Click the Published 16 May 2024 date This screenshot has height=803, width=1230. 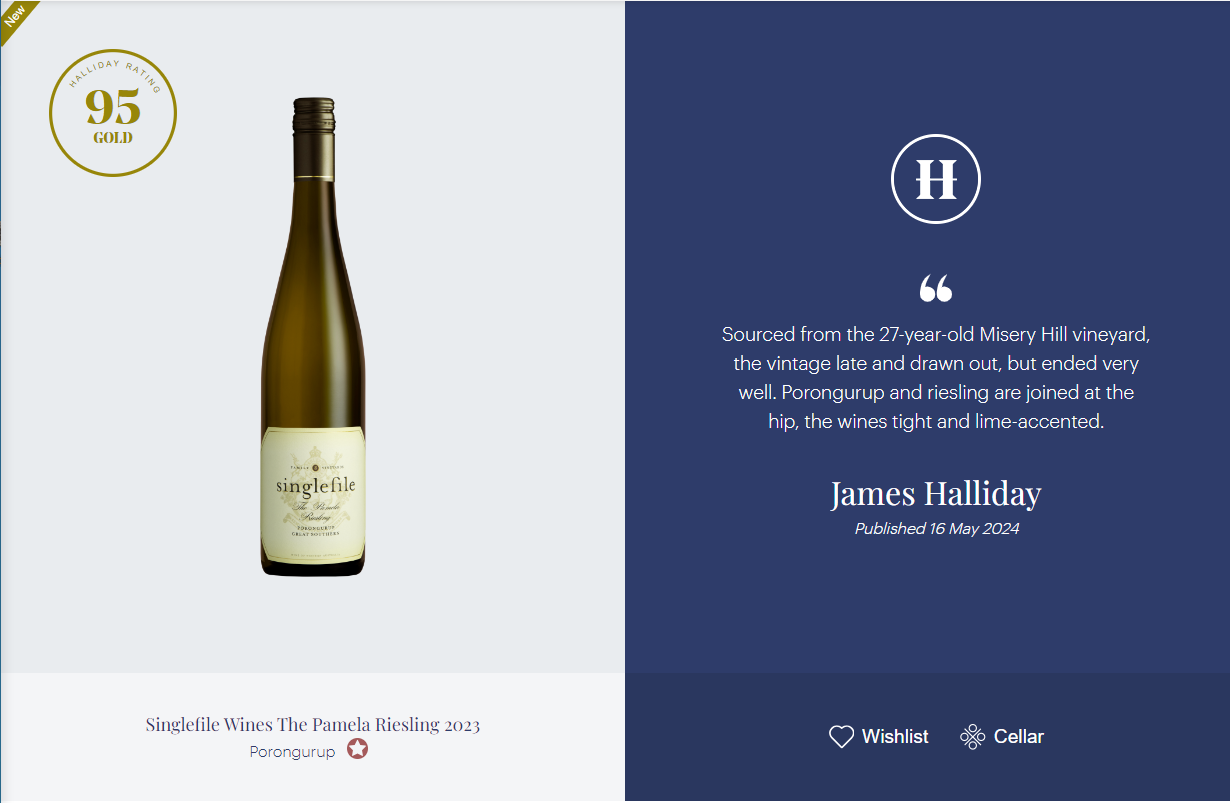tap(937, 528)
